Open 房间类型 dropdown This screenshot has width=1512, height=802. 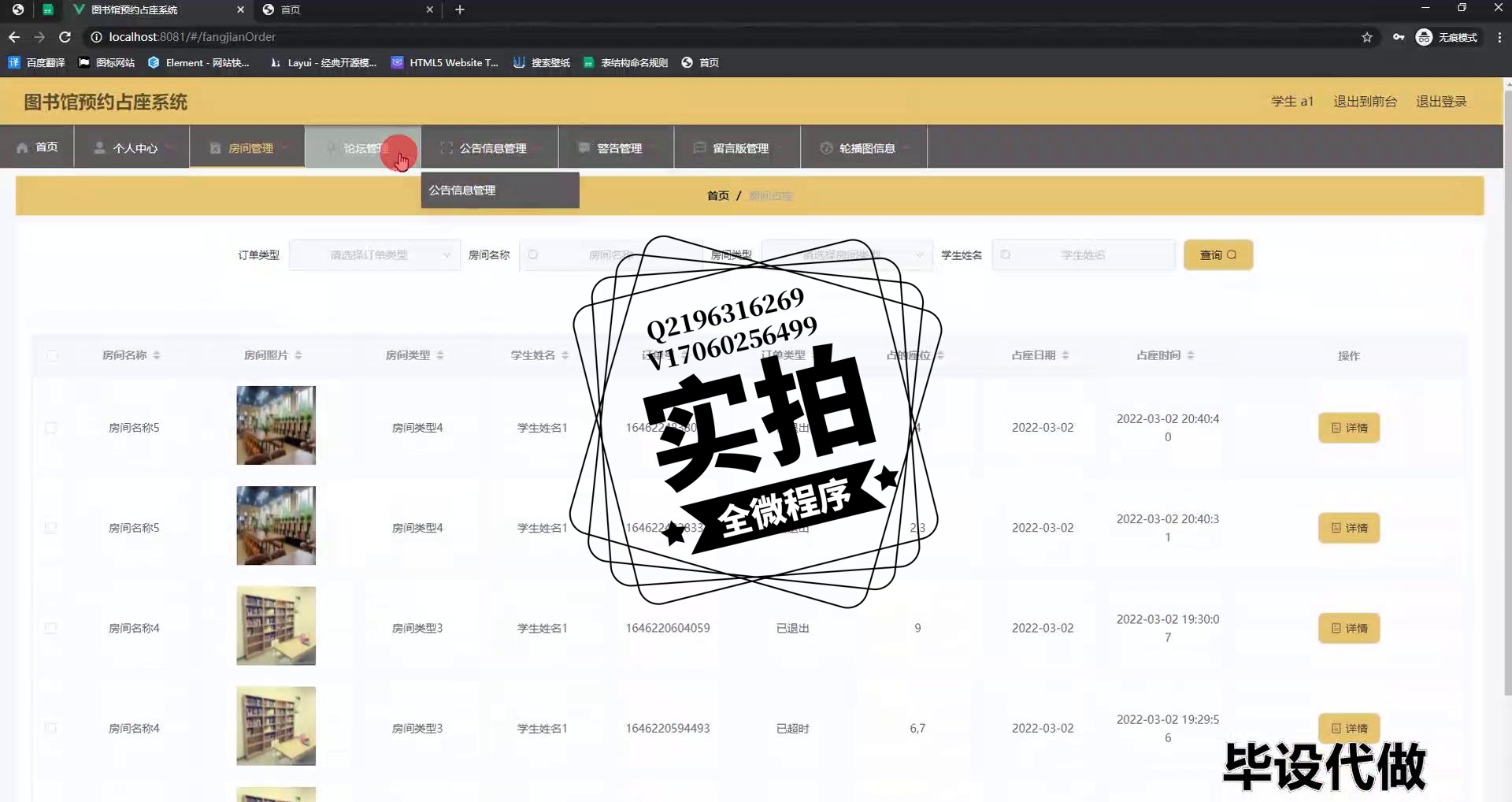pos(847,254)
